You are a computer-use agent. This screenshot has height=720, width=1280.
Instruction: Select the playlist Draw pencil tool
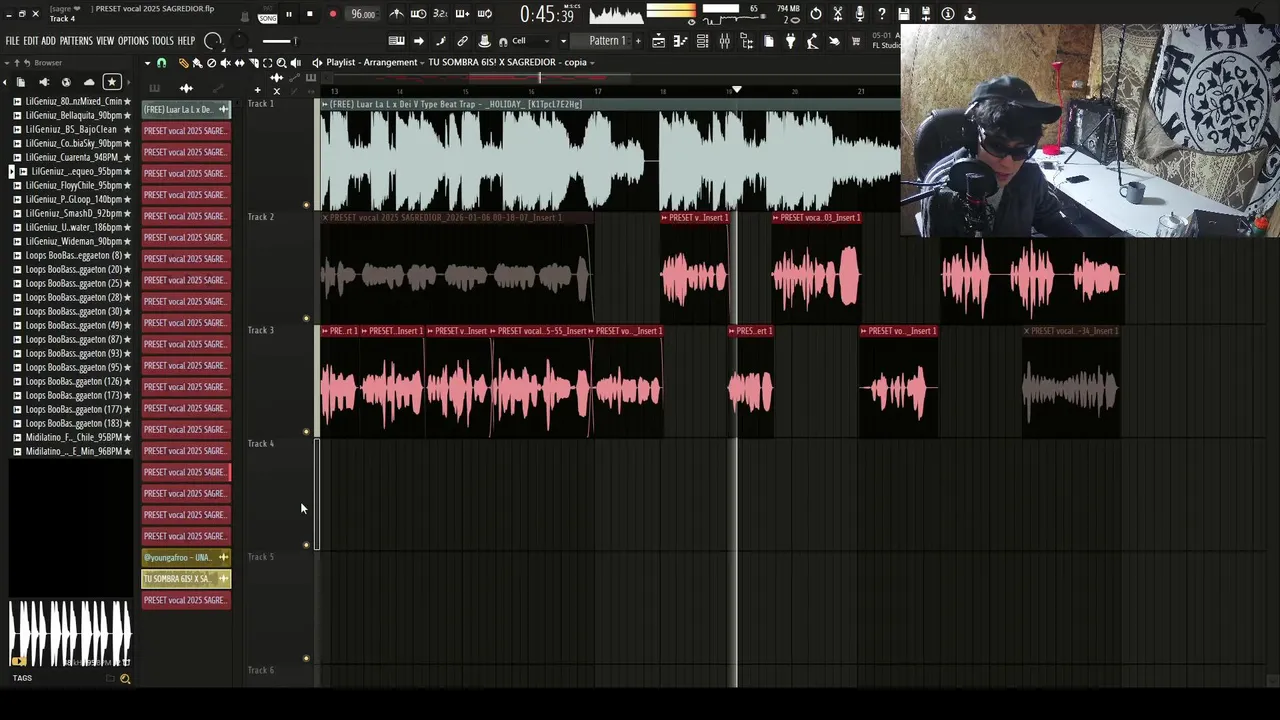tap(183, 63)
